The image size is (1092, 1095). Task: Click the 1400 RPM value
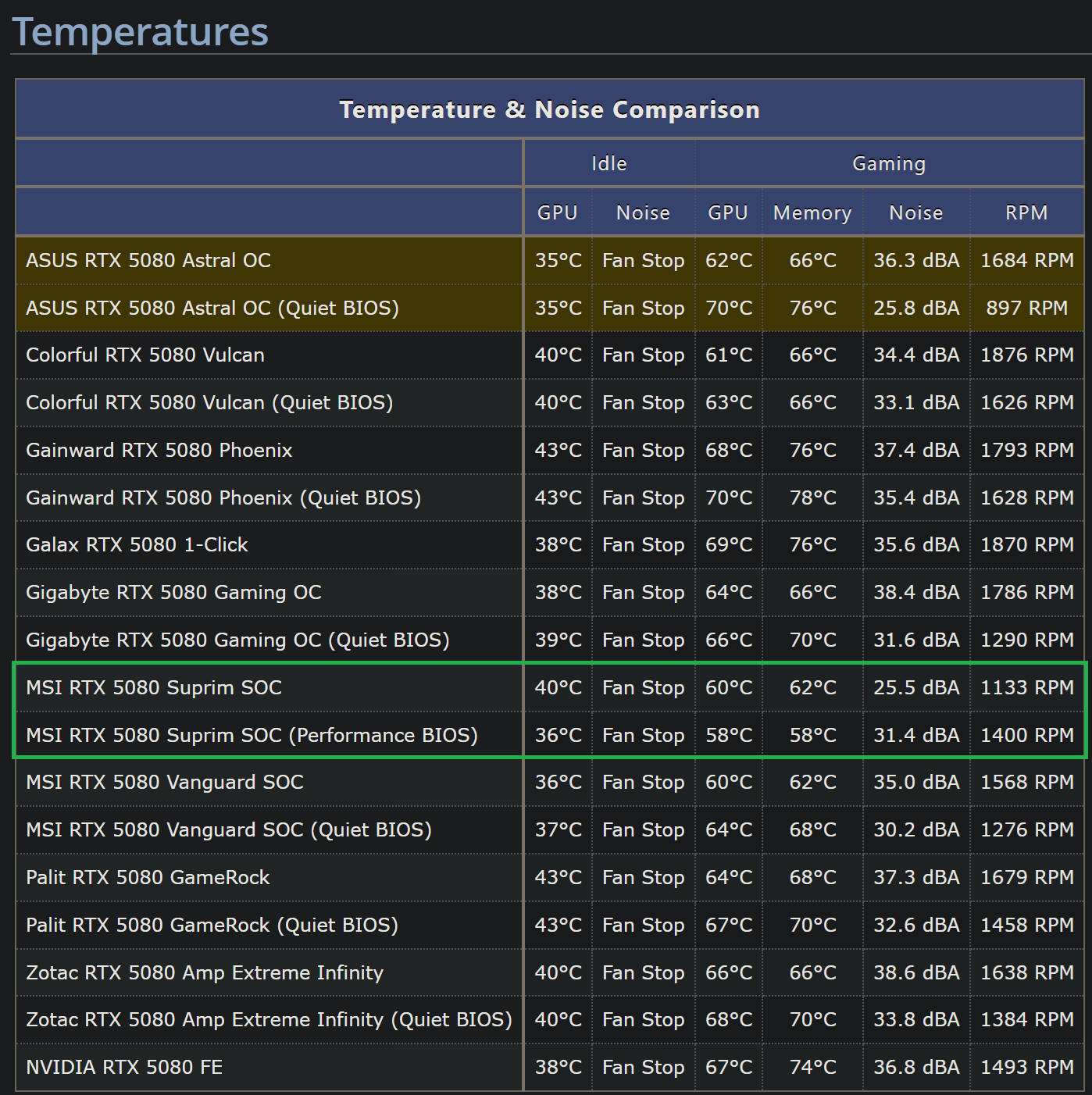pos(1026,735)
